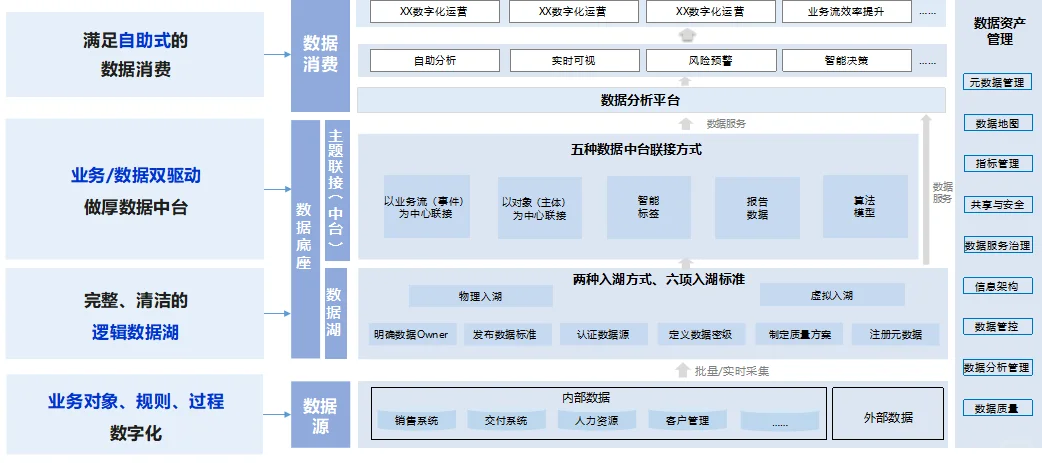The height and width of the screenshot is (463, 1042).
Task: Select the 算法模型 block
Action: 865,207
